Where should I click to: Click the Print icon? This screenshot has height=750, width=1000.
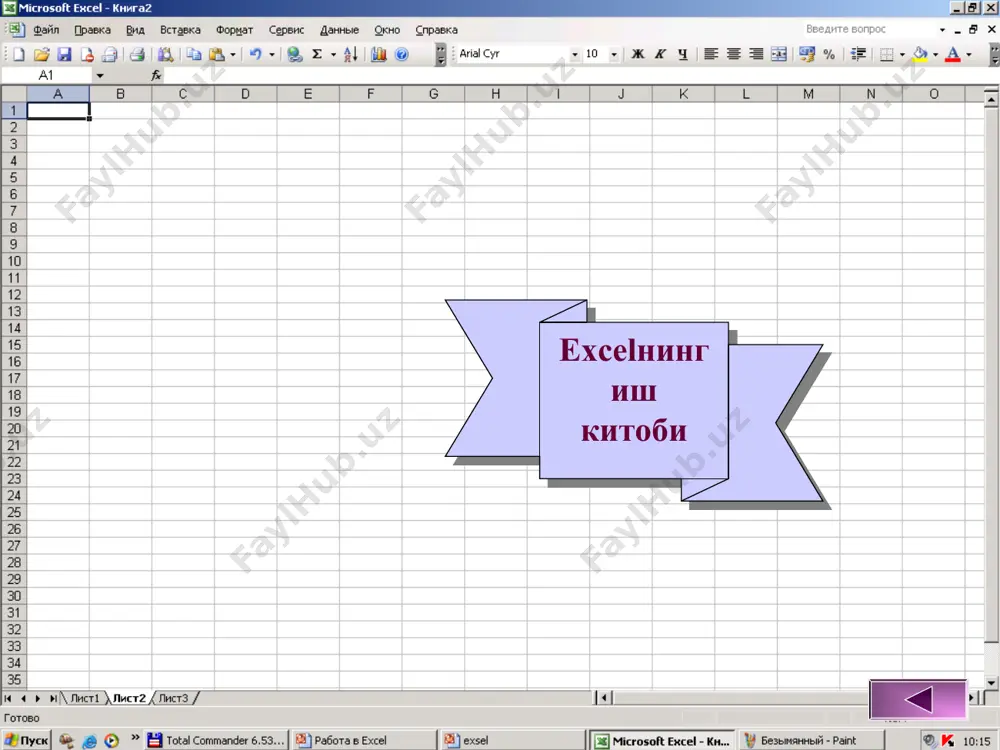137,54
